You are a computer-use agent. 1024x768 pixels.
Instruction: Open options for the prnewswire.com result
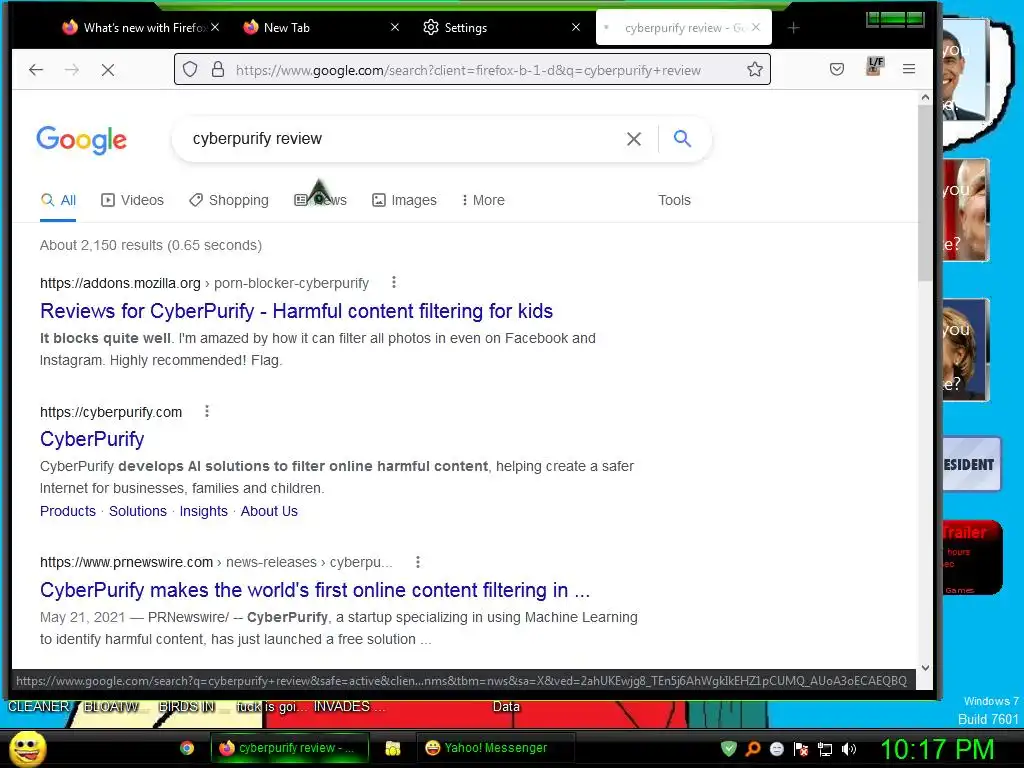point(417,562)
